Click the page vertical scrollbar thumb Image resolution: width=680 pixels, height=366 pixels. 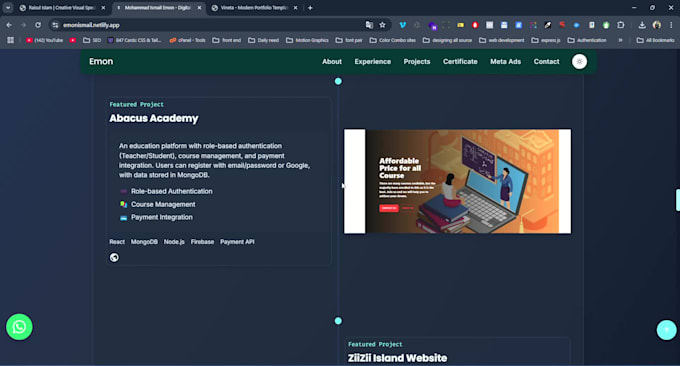pyautogui.click(x=677, y=200)
